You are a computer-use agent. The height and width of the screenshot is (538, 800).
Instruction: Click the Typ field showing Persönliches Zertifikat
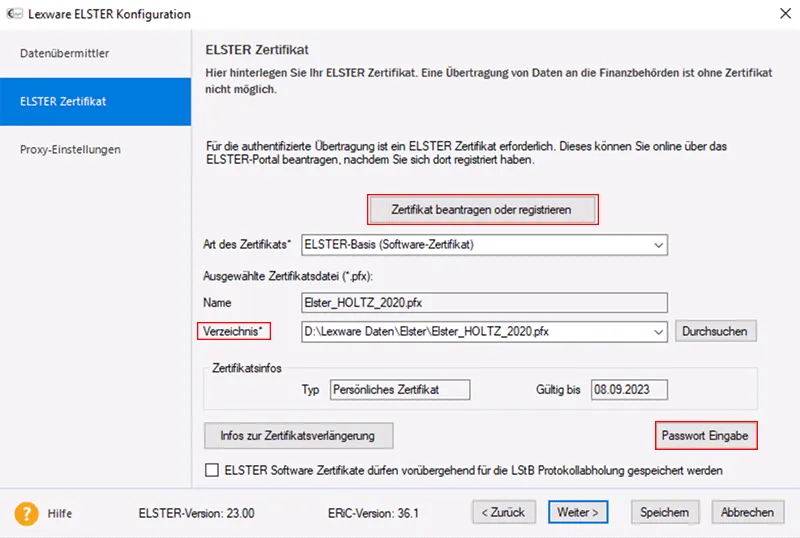pyautogui.click(x=398, y=389)
